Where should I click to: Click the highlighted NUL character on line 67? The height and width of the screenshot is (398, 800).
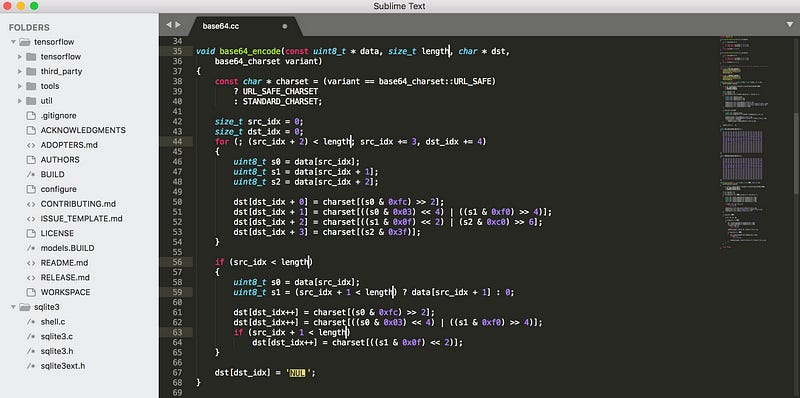[297, 373]
